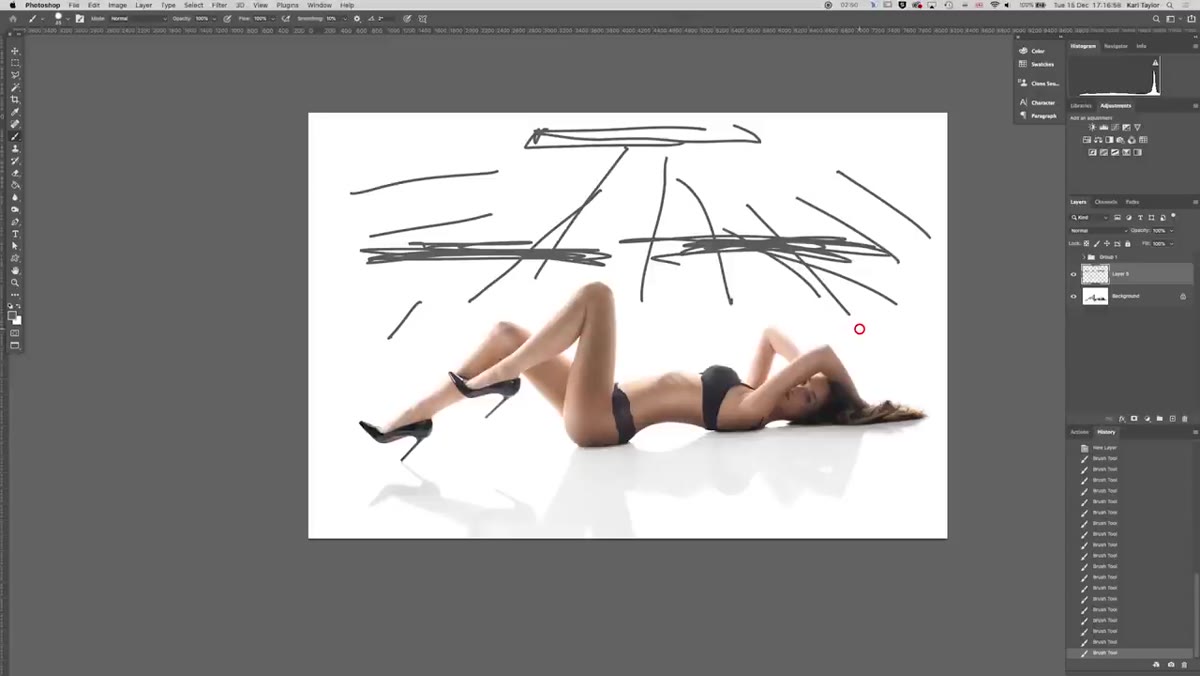Delete the current history state
The image size is (1200, 676).
pyautogui.click(x=1185, y=664)
